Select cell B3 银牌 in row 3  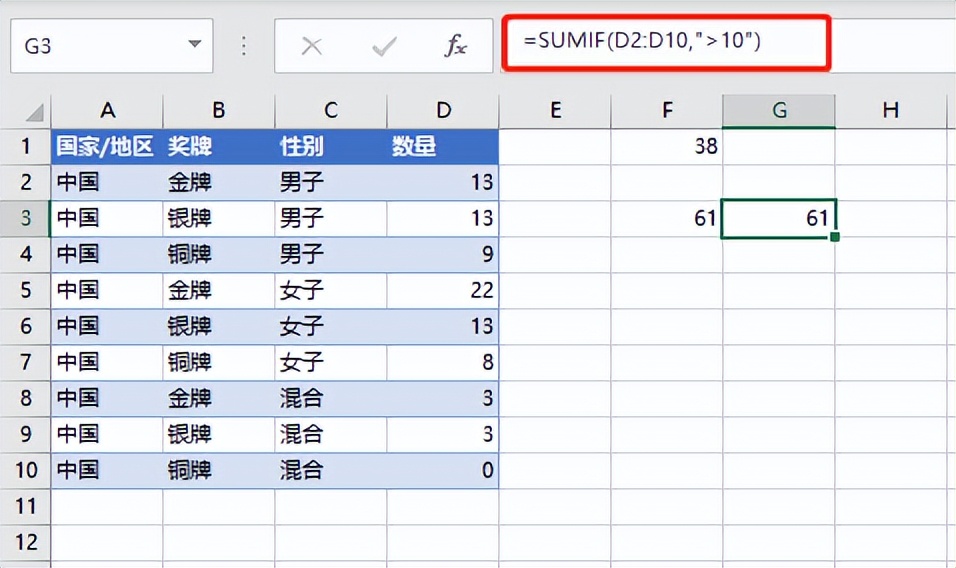pyautogui.click(x=219, y=218)
